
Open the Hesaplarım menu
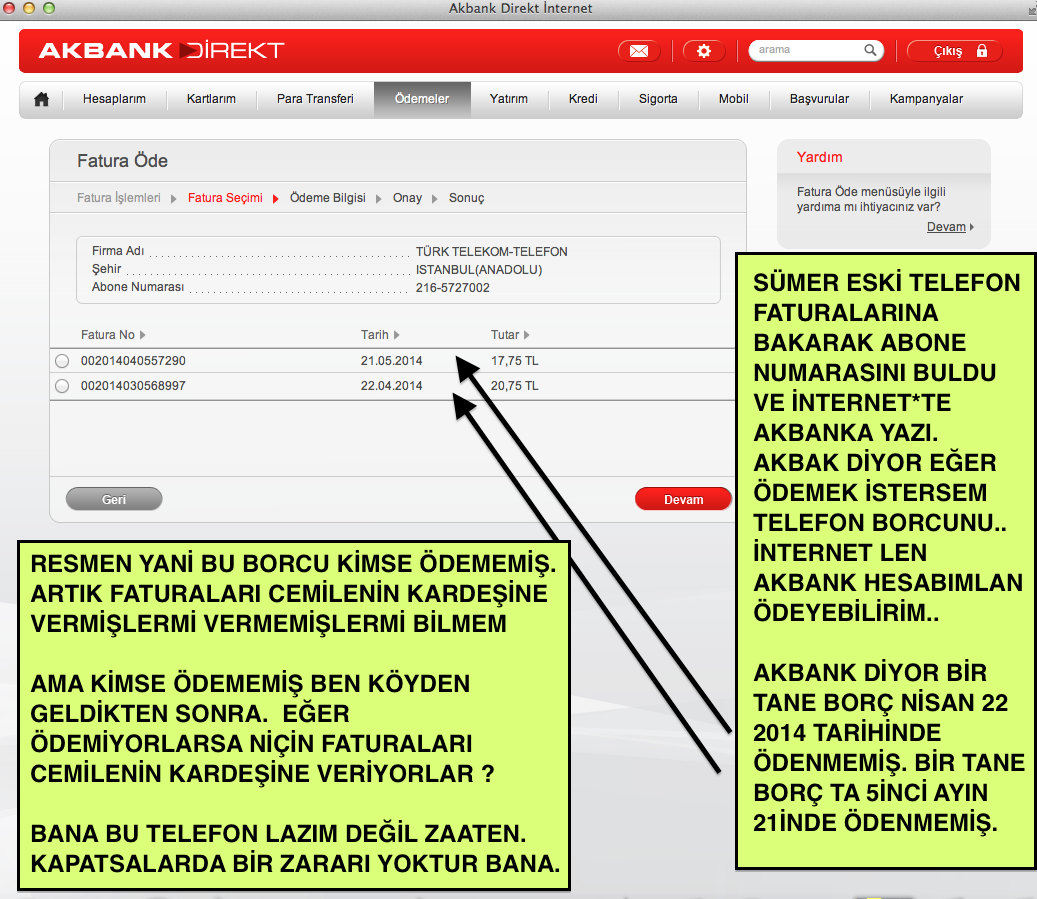click(x=114, y=99)
